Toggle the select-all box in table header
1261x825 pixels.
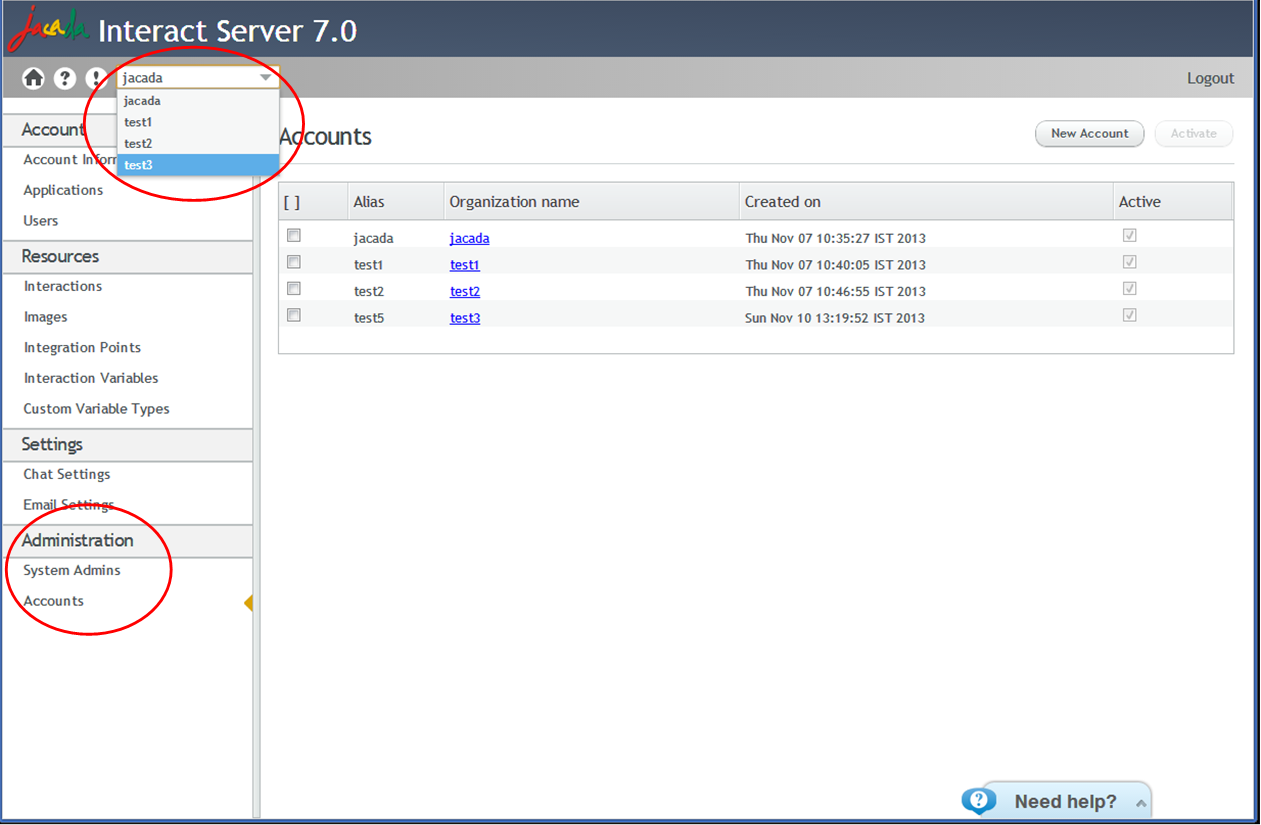(x=292, y=202)
